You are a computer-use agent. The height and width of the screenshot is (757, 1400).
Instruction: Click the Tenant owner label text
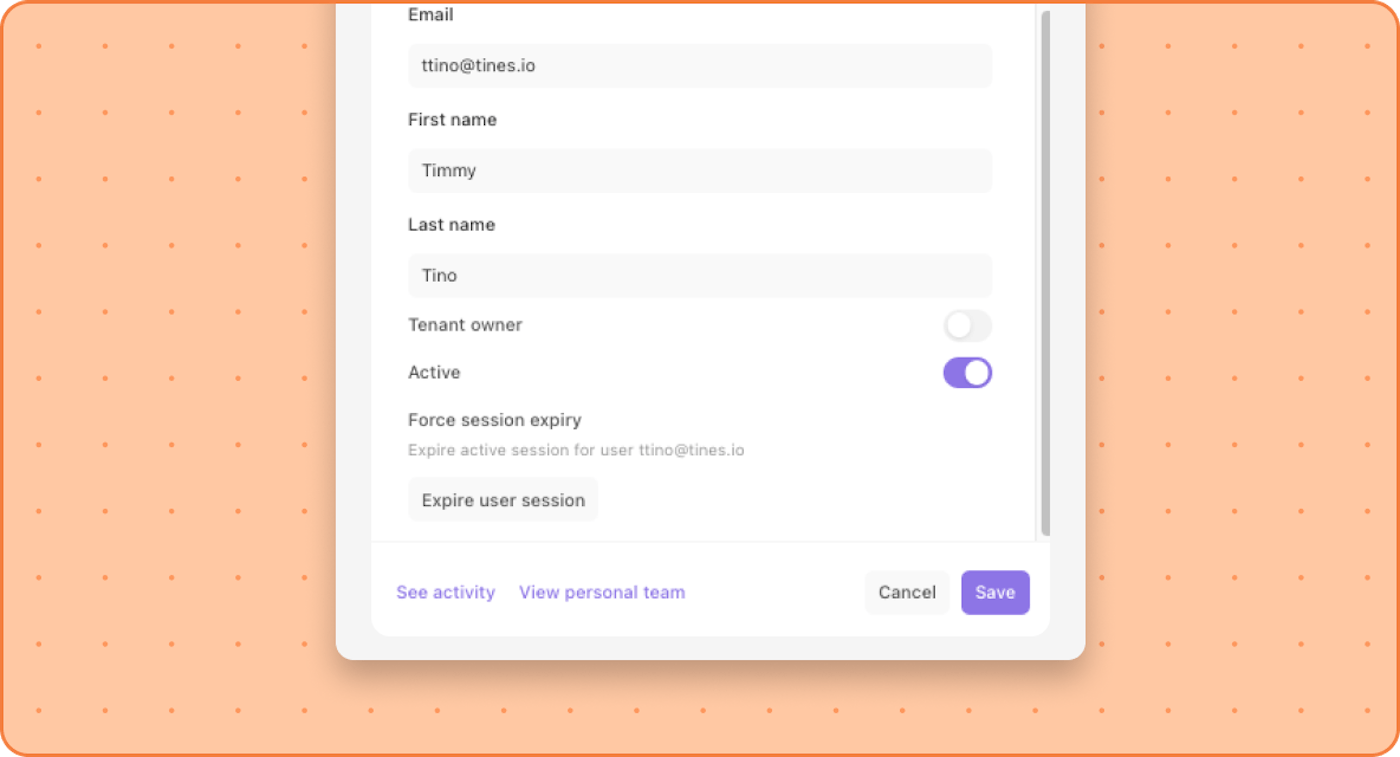click(465, 325)
